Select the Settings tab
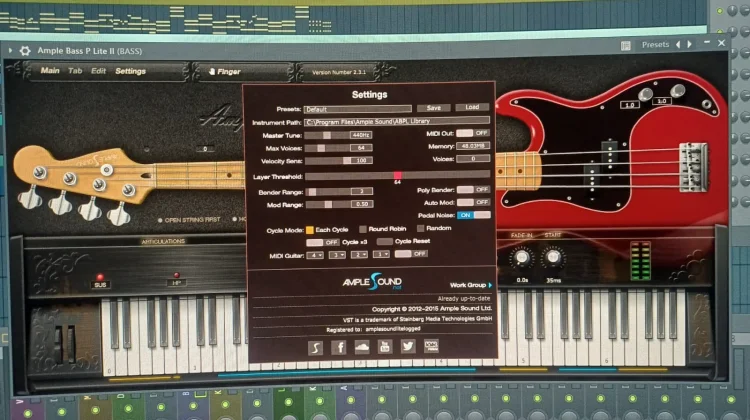Image resolution: width=750 pixels, height=420 pixels. click(130, 71)
